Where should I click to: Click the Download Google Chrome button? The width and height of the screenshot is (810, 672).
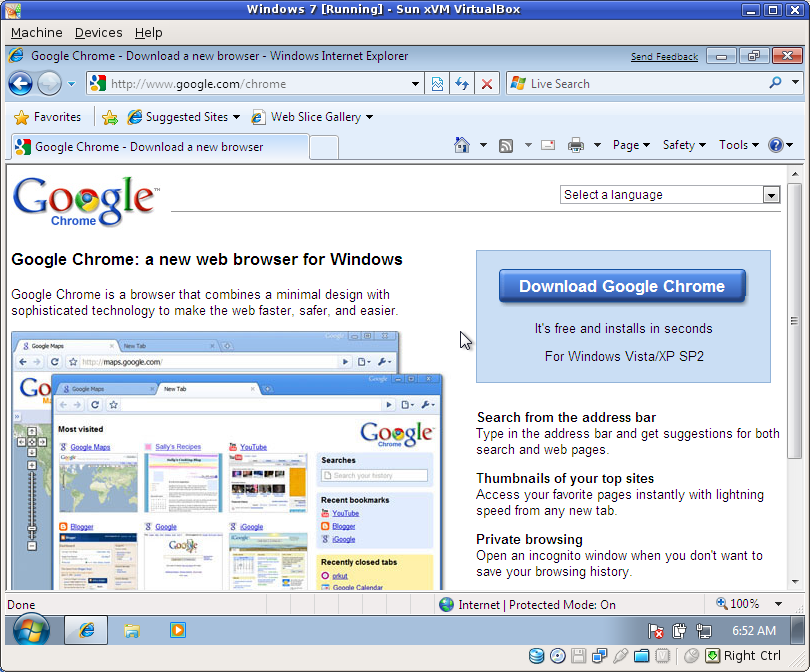(622, 286)
